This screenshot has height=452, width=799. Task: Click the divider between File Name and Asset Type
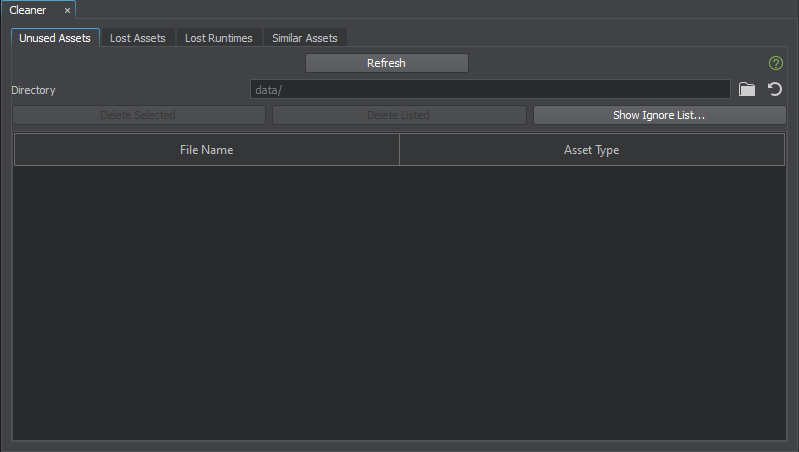pos(399,150)
